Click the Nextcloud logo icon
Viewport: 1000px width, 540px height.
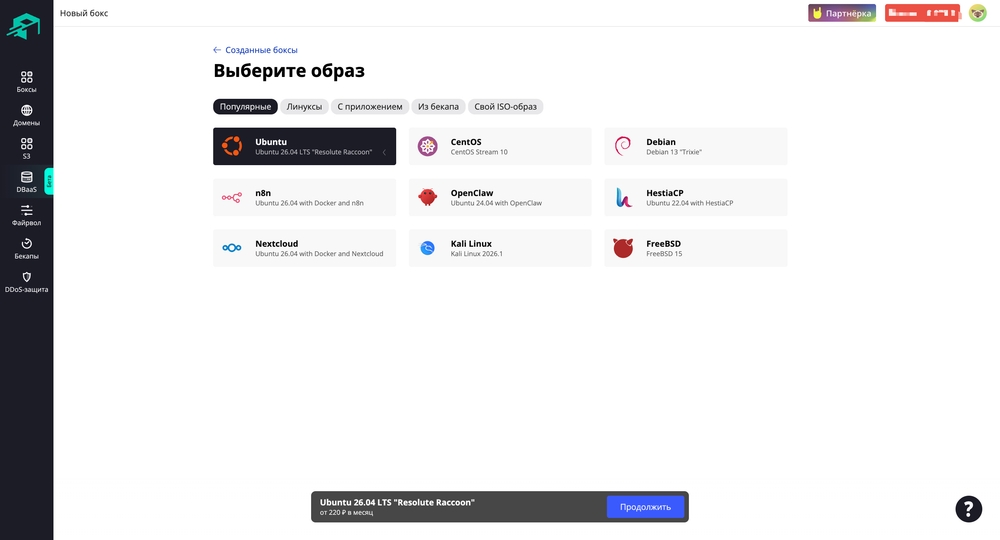pos(232,248)
